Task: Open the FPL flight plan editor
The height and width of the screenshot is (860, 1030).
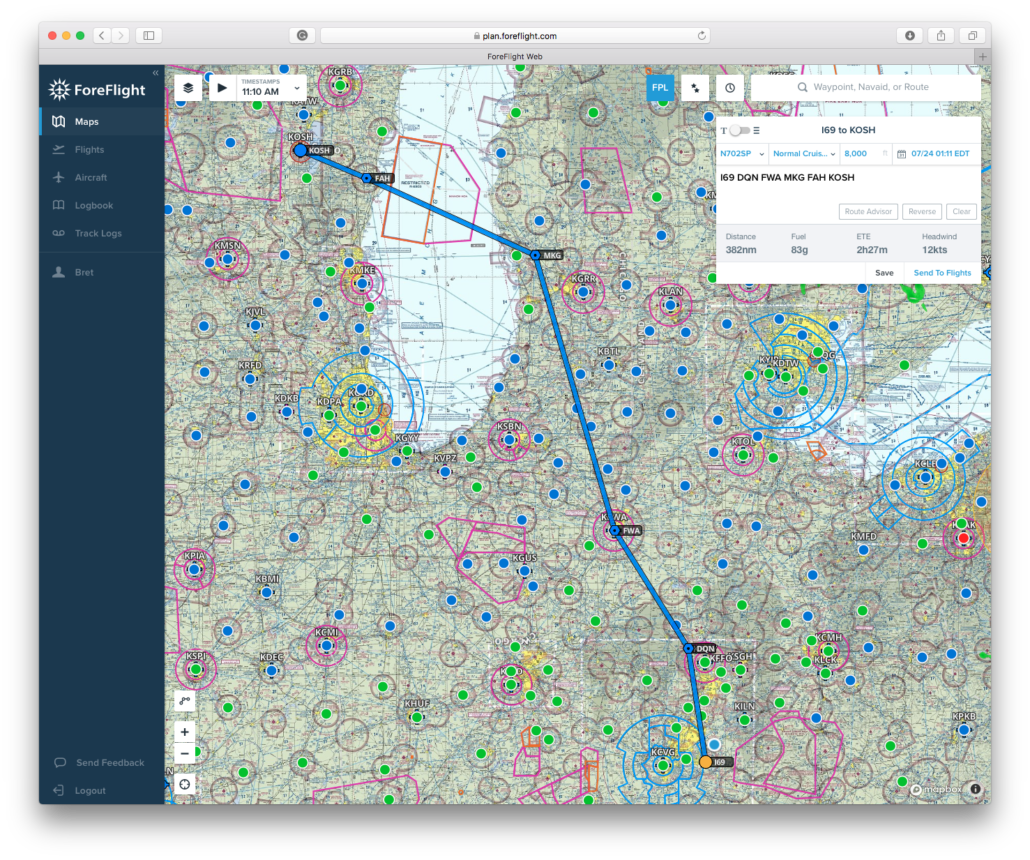Action: [x=660, y=87]
